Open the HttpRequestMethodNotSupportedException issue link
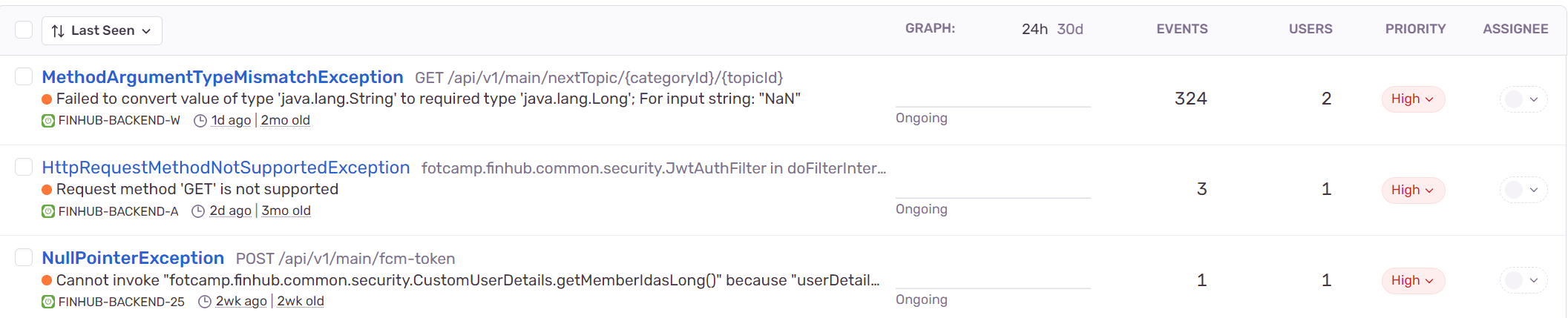This screenshot has height=318, width=1568. click(x=226, y=168)
